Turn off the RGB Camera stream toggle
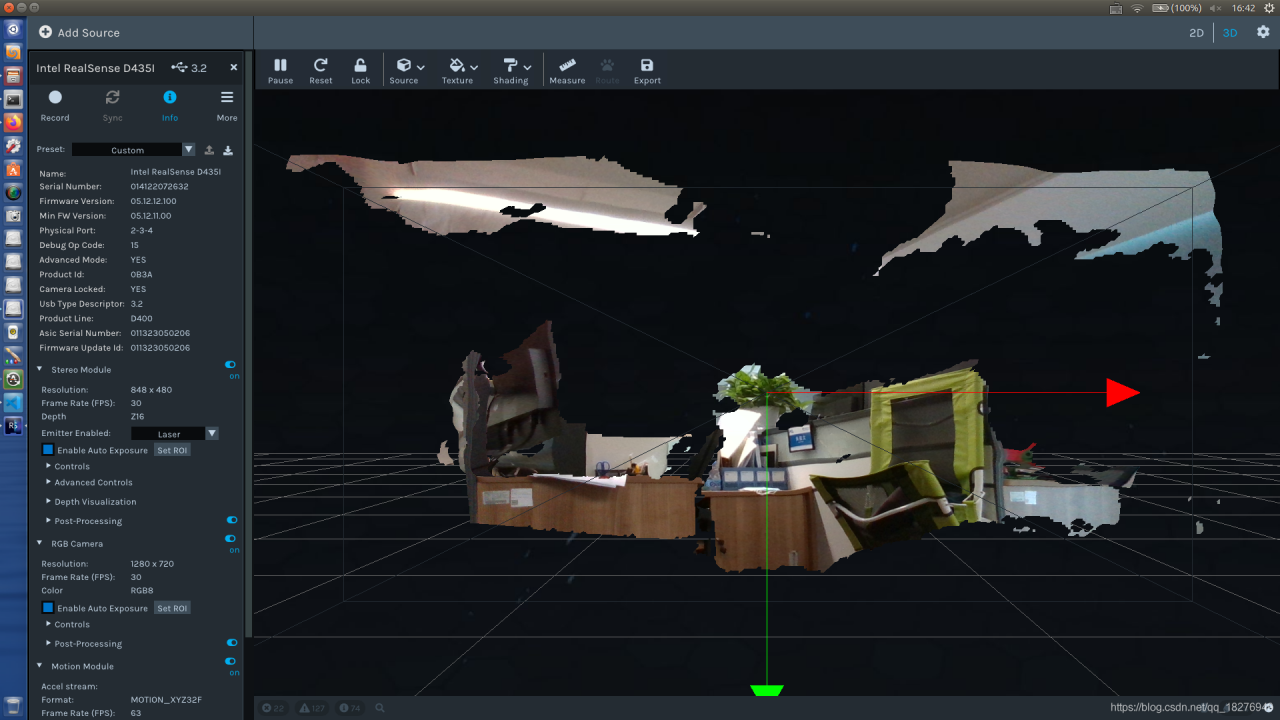1280x720 pixels. click(x=231, y=539)
